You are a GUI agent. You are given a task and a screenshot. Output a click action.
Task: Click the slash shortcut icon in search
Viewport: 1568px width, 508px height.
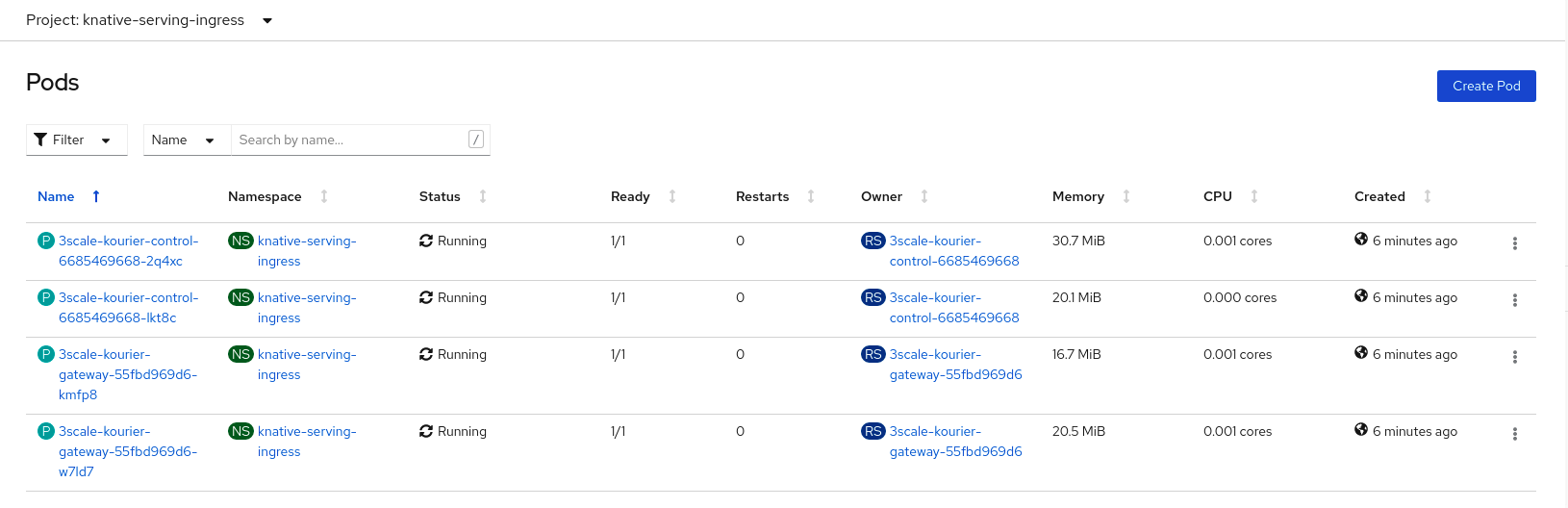[x=475, y=140]
